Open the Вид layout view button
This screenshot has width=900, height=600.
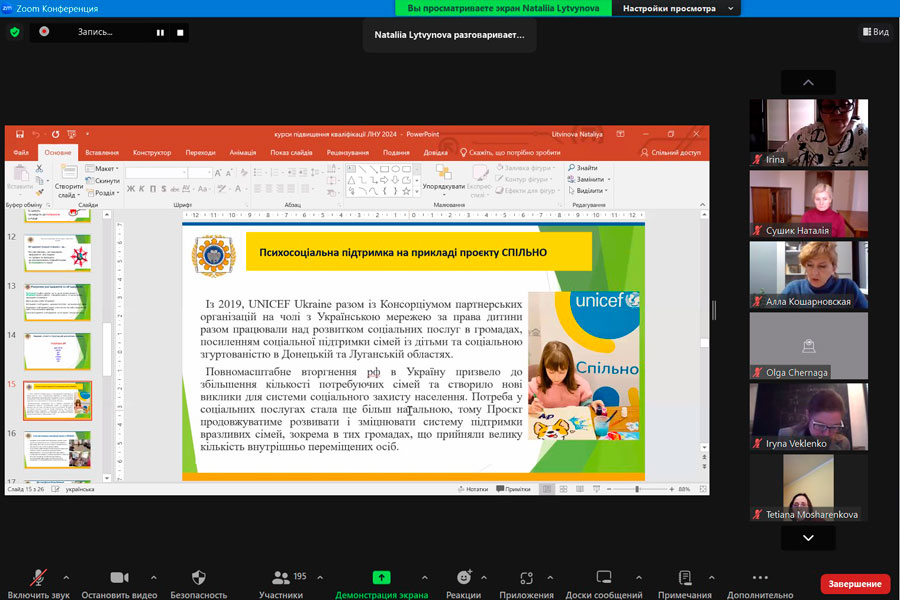click(x=875, y=32)
